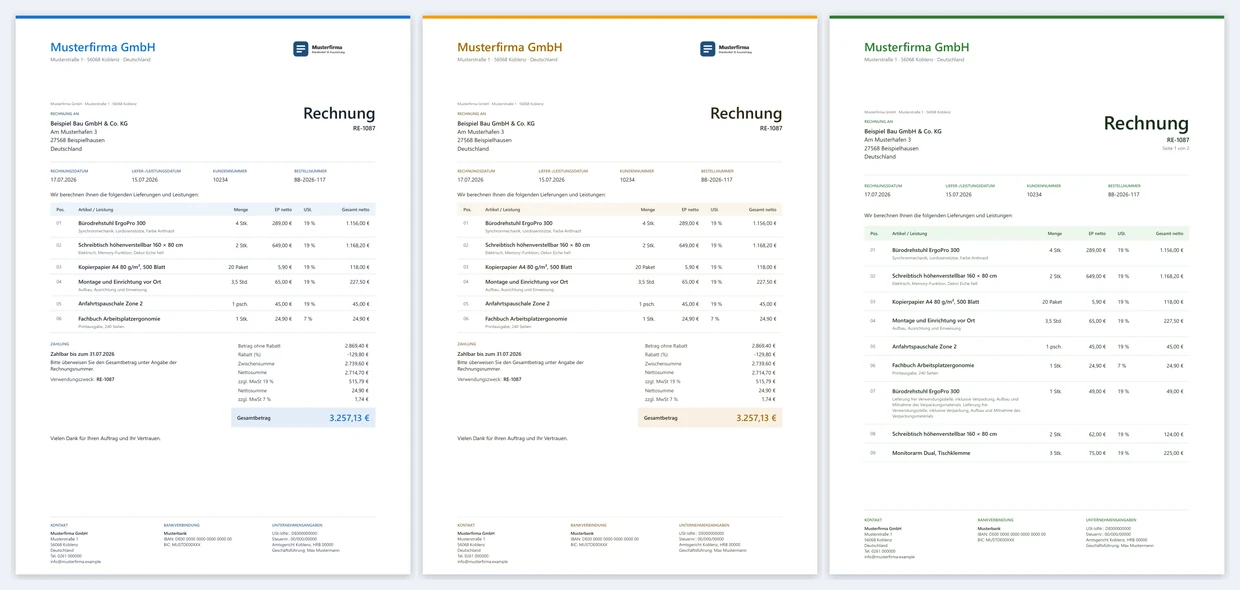Click the green Musterfirma GmbH company heading
1240x590 pixels.
917,47
